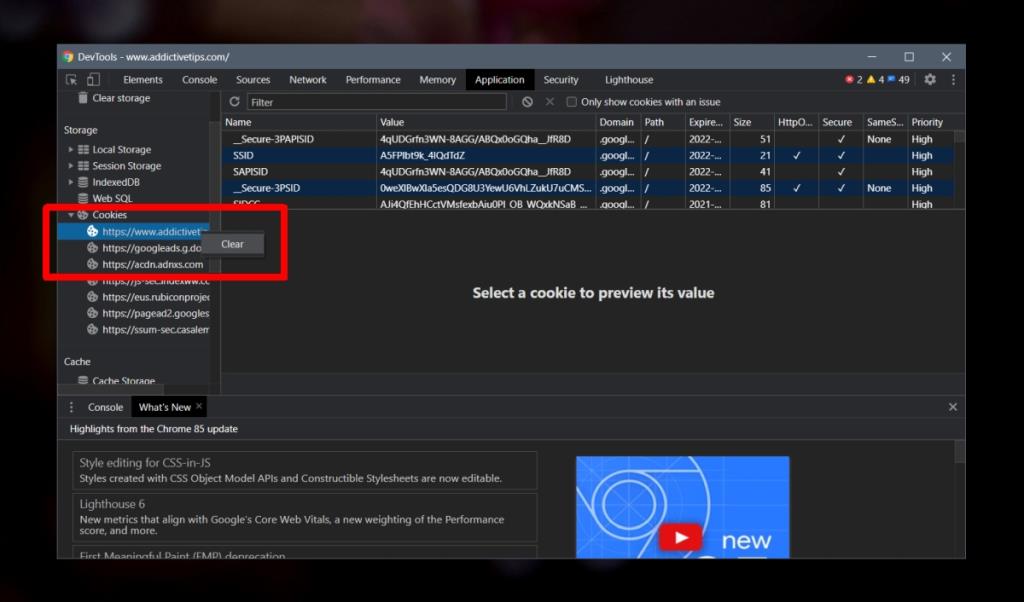Click the Secure checkmark for SAPISID cookie

(x=841, y=171)
